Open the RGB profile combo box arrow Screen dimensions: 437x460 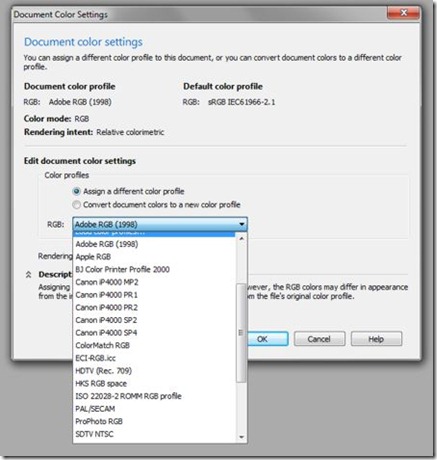[242, 224]
